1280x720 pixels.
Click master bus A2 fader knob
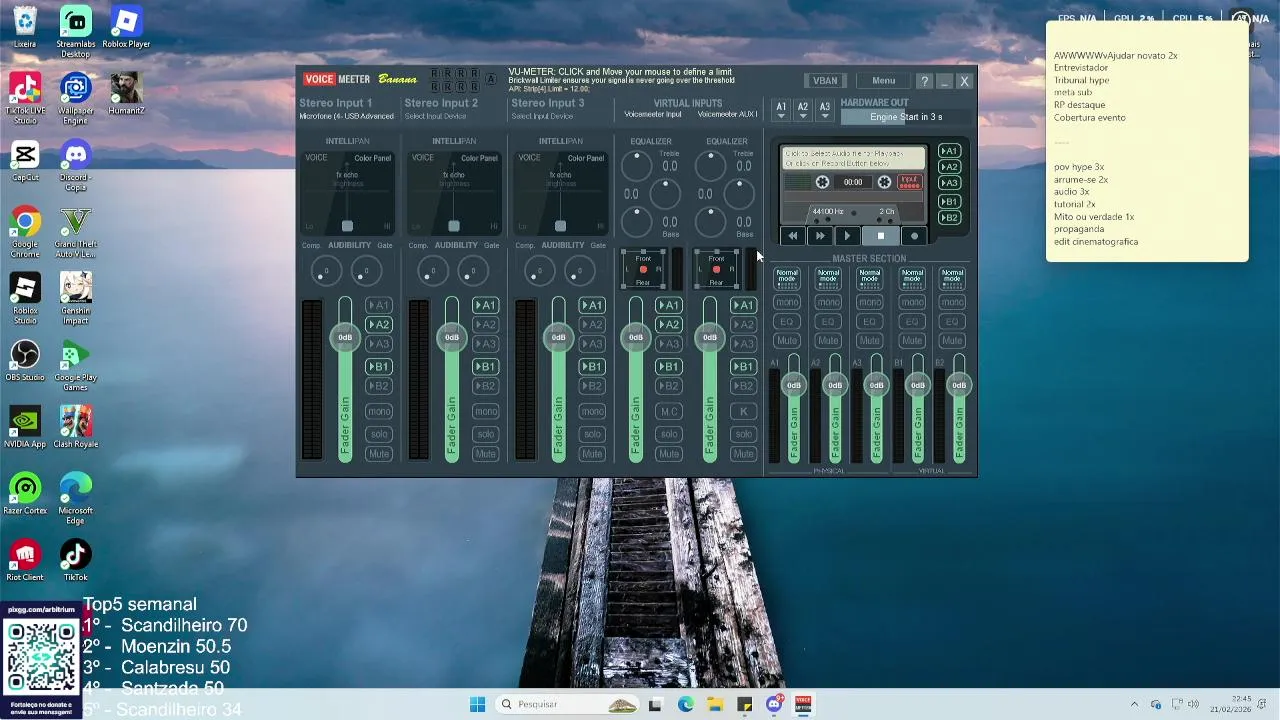[835, 385]
